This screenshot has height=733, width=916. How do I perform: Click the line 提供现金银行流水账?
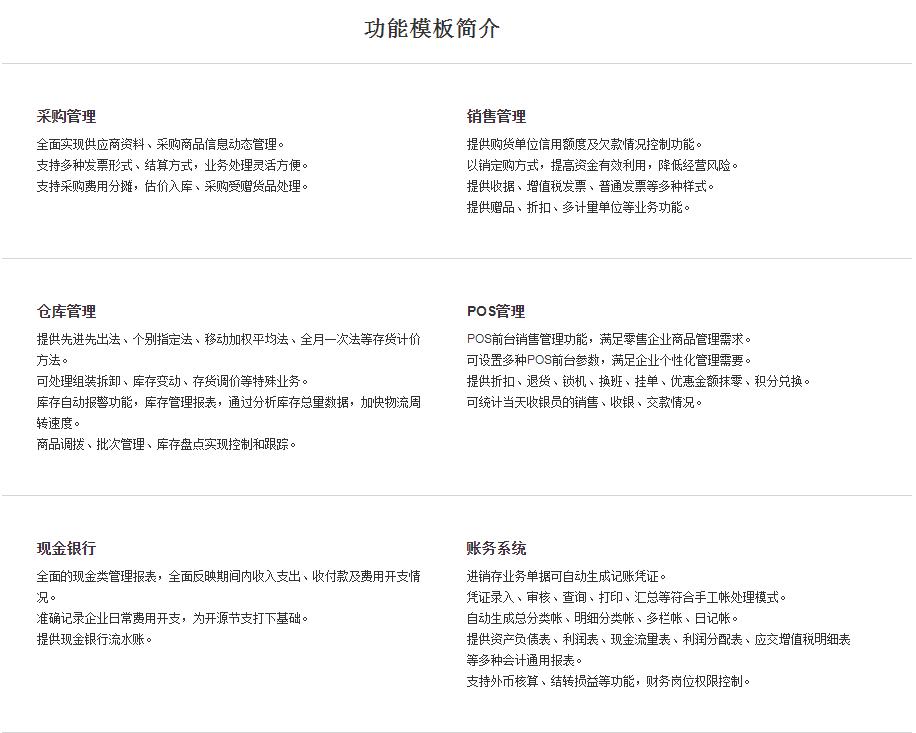(94, 639)
